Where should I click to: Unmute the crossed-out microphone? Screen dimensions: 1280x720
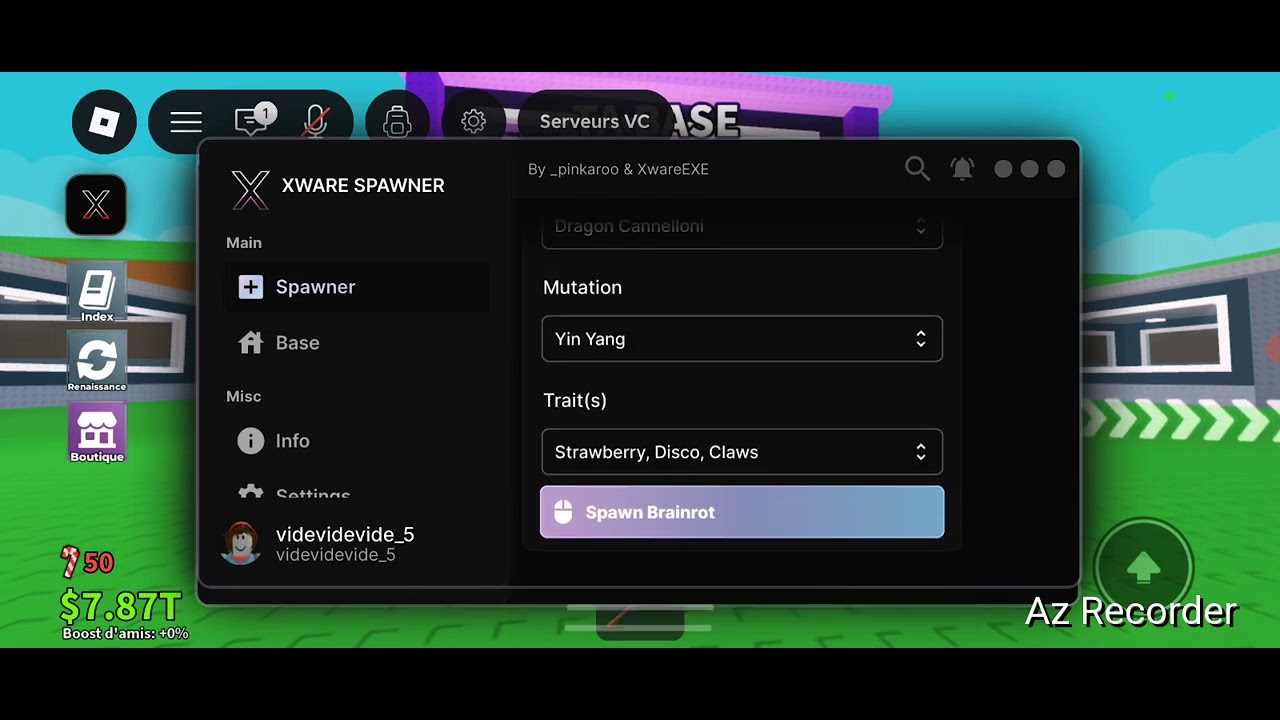click(316, 122)
